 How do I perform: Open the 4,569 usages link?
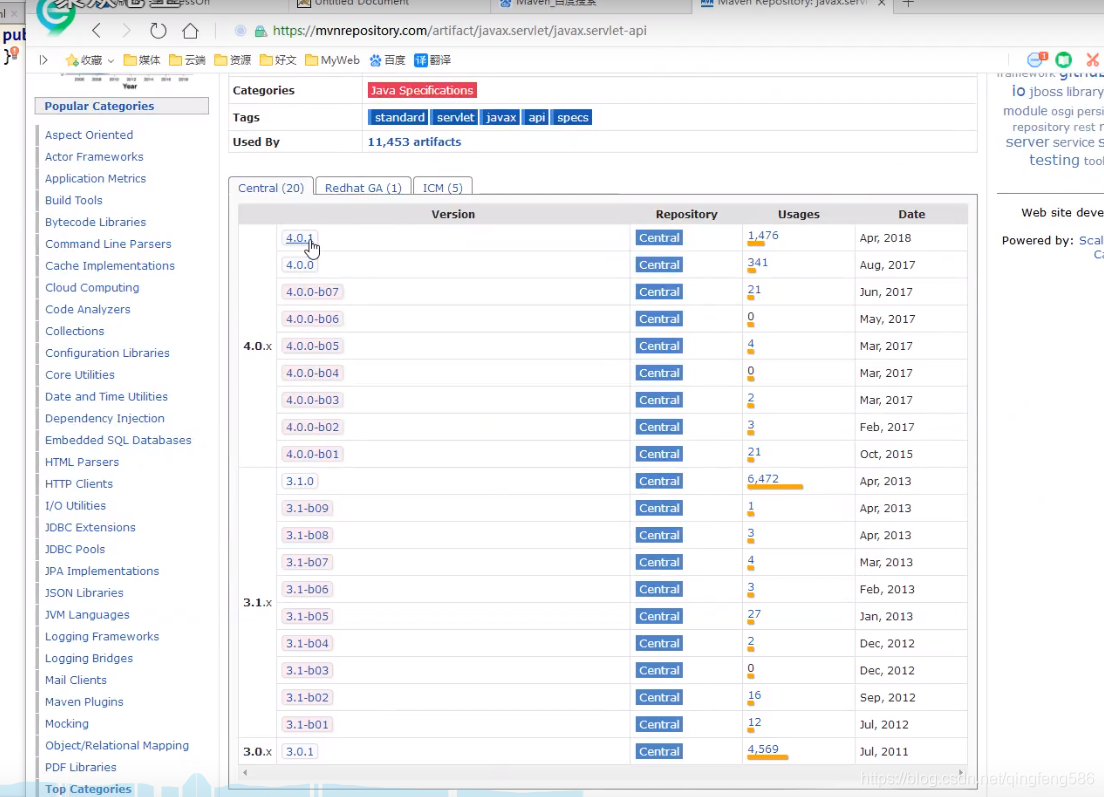[x=763, y=749]
